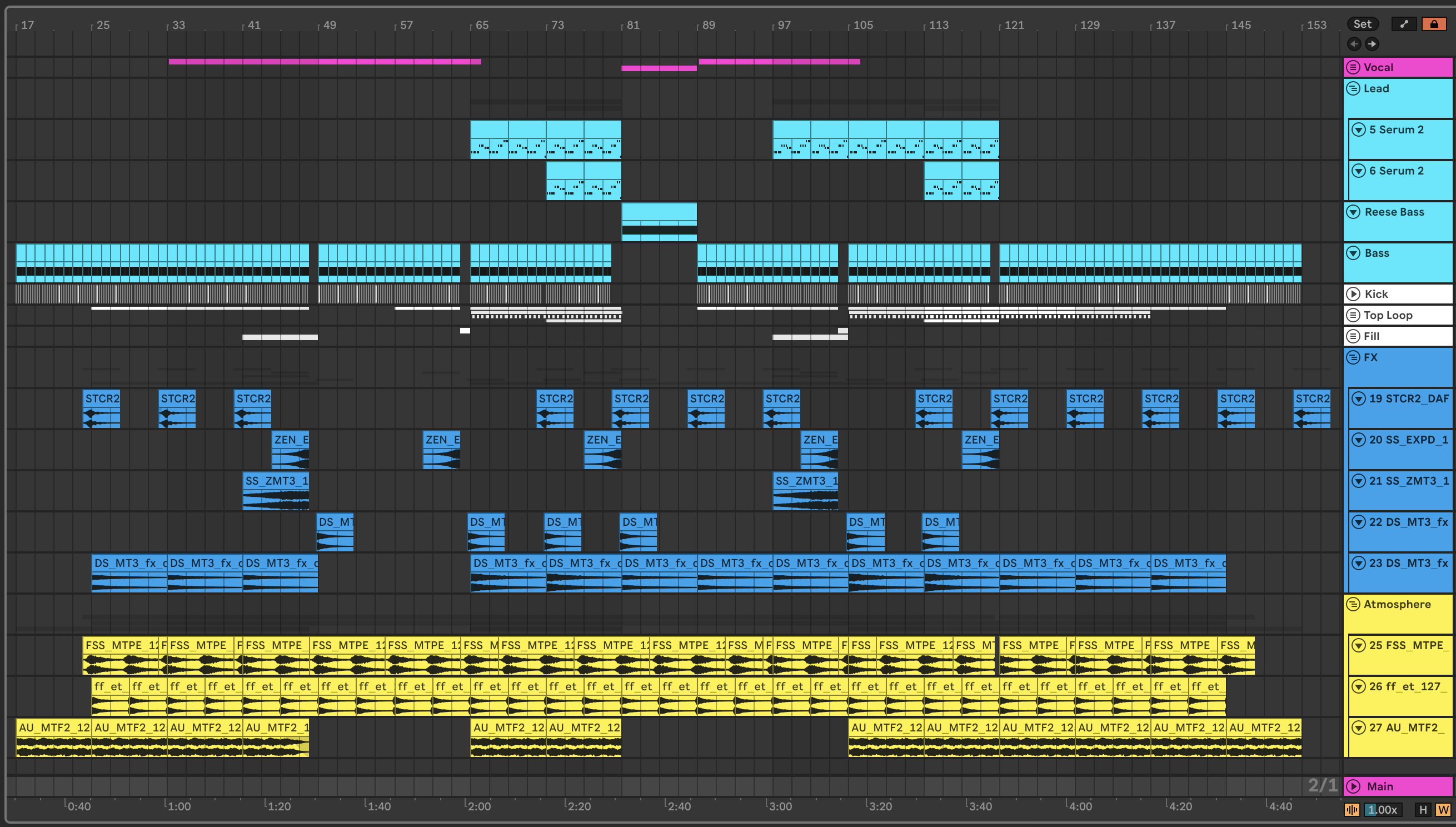This screenshot has width=1456, height=827.
Task: Toggle Automation Mode line icon
Action: click(x=1404, y=24)
